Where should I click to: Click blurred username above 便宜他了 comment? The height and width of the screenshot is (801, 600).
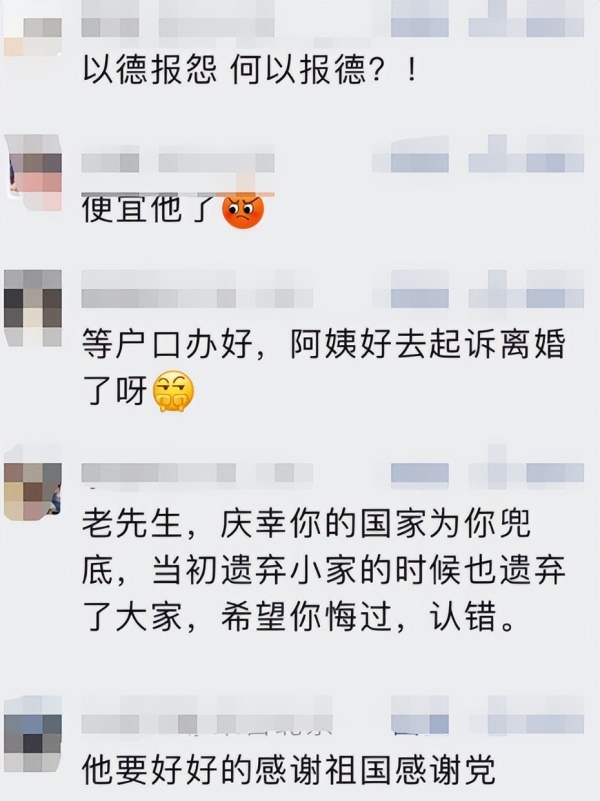coord(178,163)
